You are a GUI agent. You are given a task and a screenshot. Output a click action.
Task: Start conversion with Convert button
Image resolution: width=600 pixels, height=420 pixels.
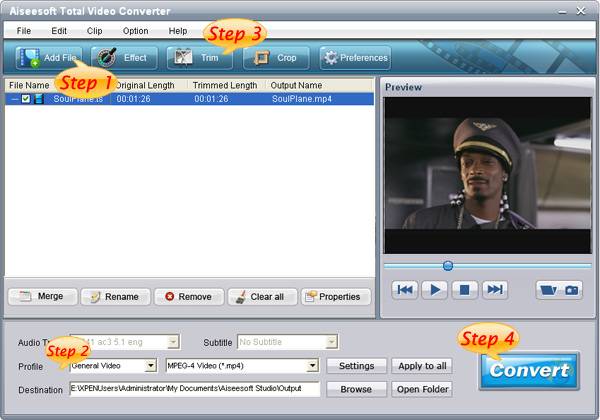(529, 371)
